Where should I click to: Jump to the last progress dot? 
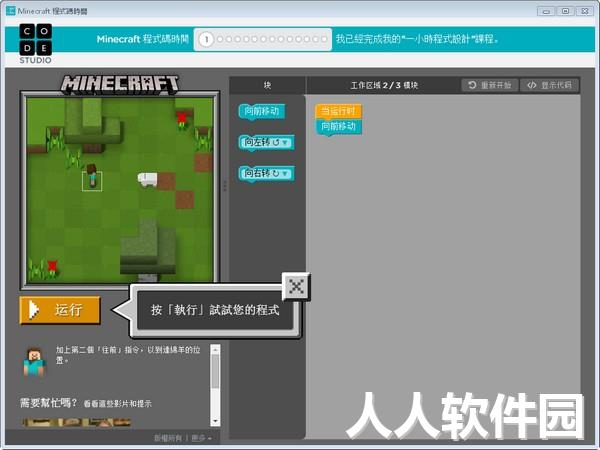pyautogui.click(x=324, y=39)
